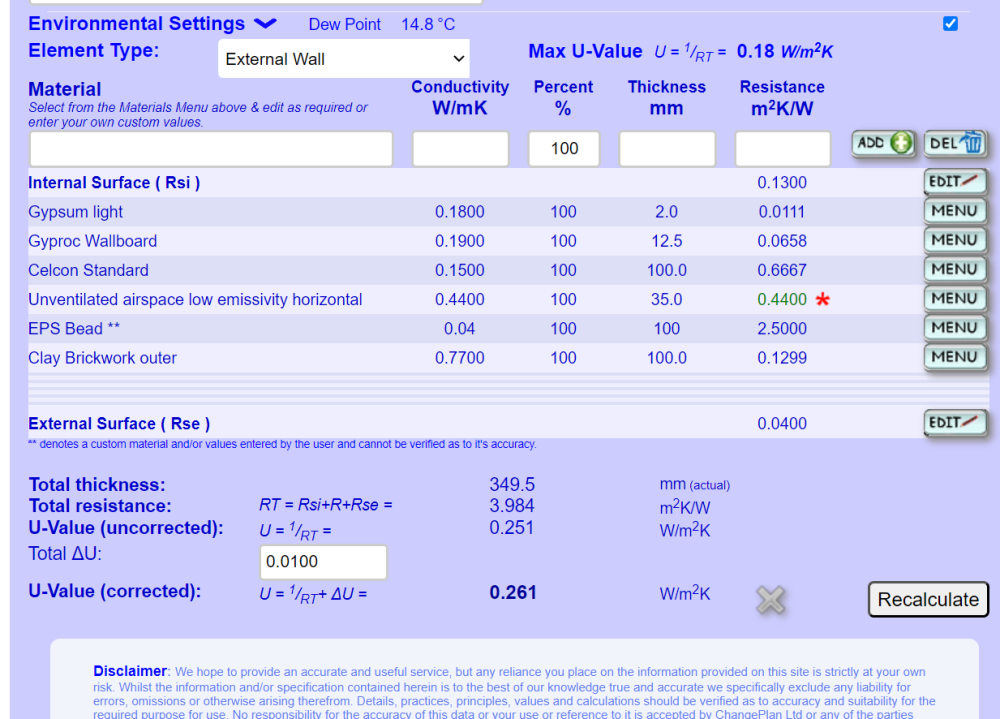Click the Percent field showing 100
The width and height of the screenshot is (1000, 719).
[x=564, y=149]
